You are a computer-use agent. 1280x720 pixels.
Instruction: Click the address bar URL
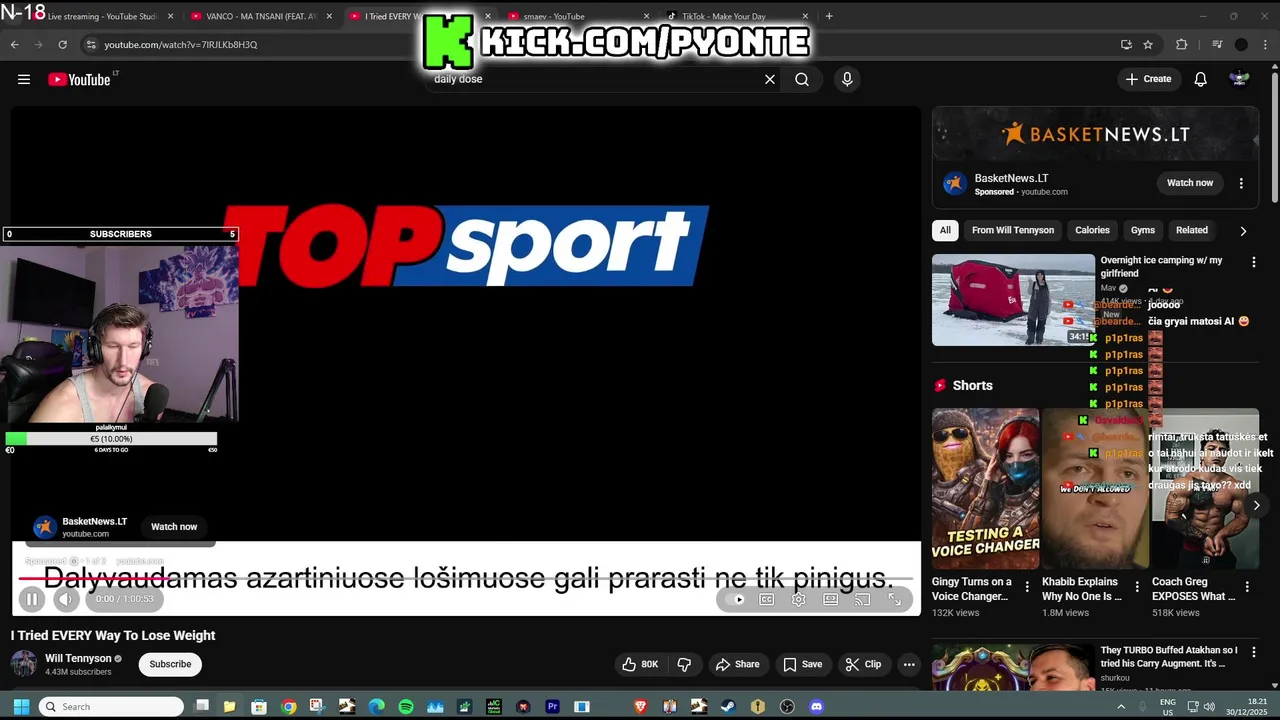tap(181, 44)
